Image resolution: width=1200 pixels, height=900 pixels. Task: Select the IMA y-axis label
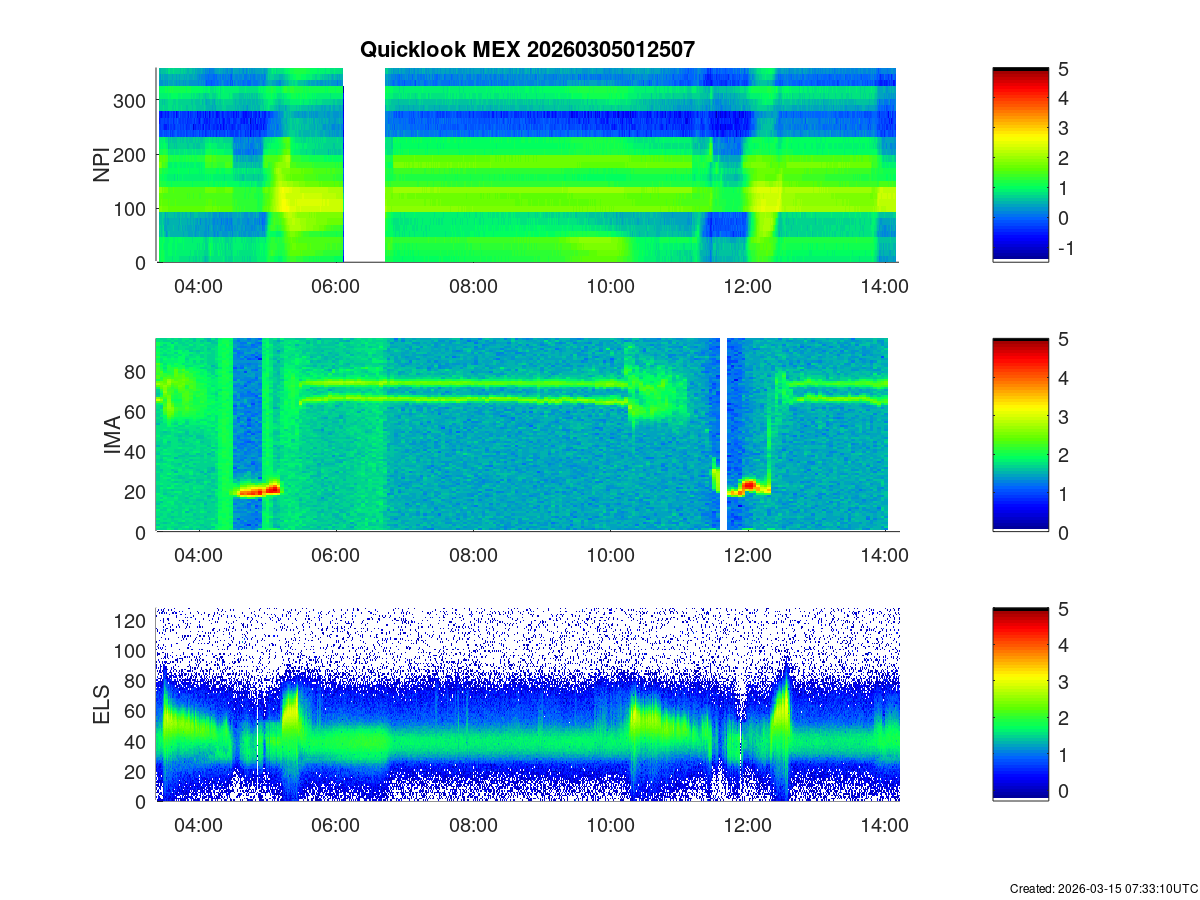[x=112, y=436]
